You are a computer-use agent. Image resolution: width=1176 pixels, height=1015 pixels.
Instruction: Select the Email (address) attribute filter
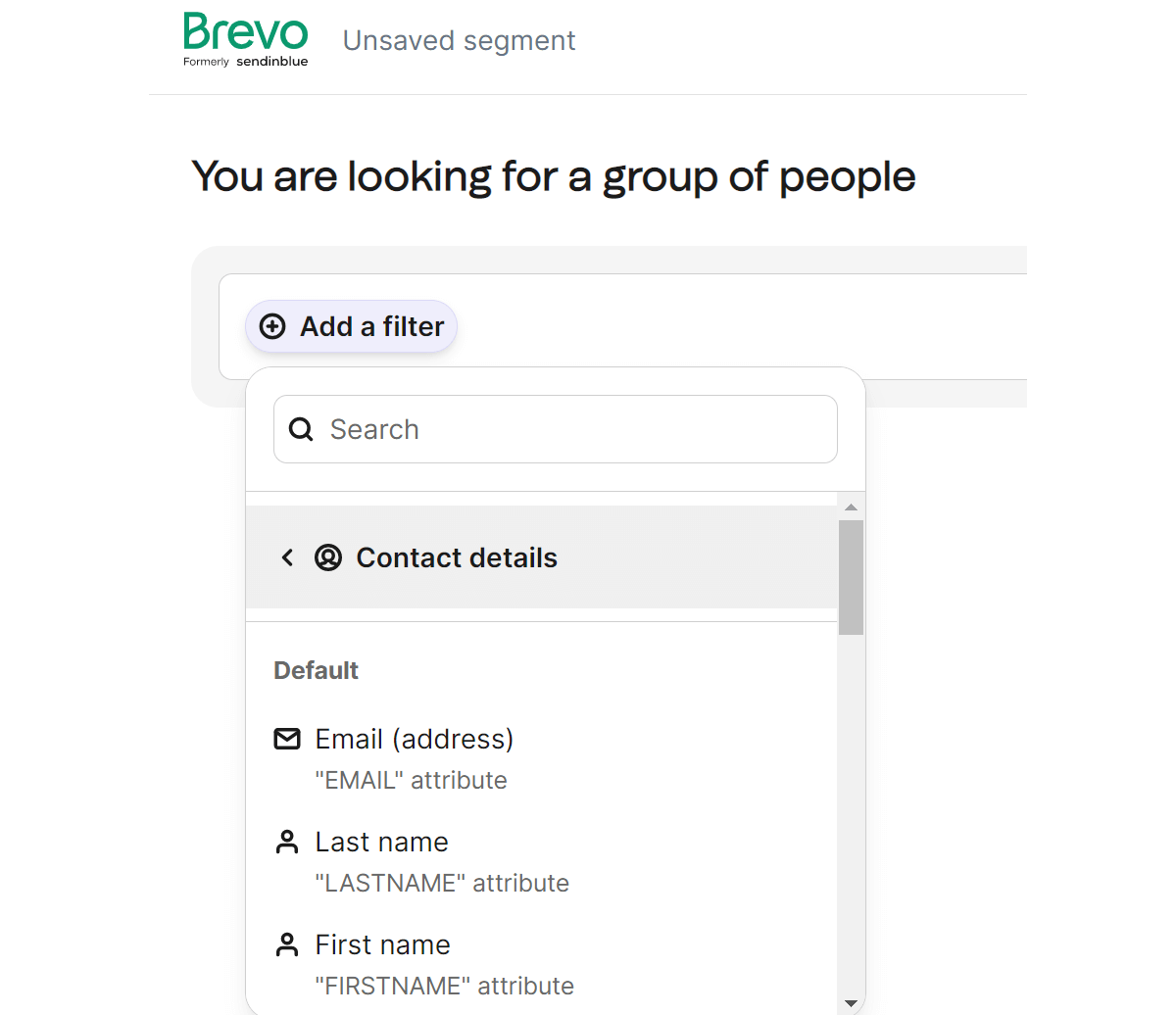(414, 739)
